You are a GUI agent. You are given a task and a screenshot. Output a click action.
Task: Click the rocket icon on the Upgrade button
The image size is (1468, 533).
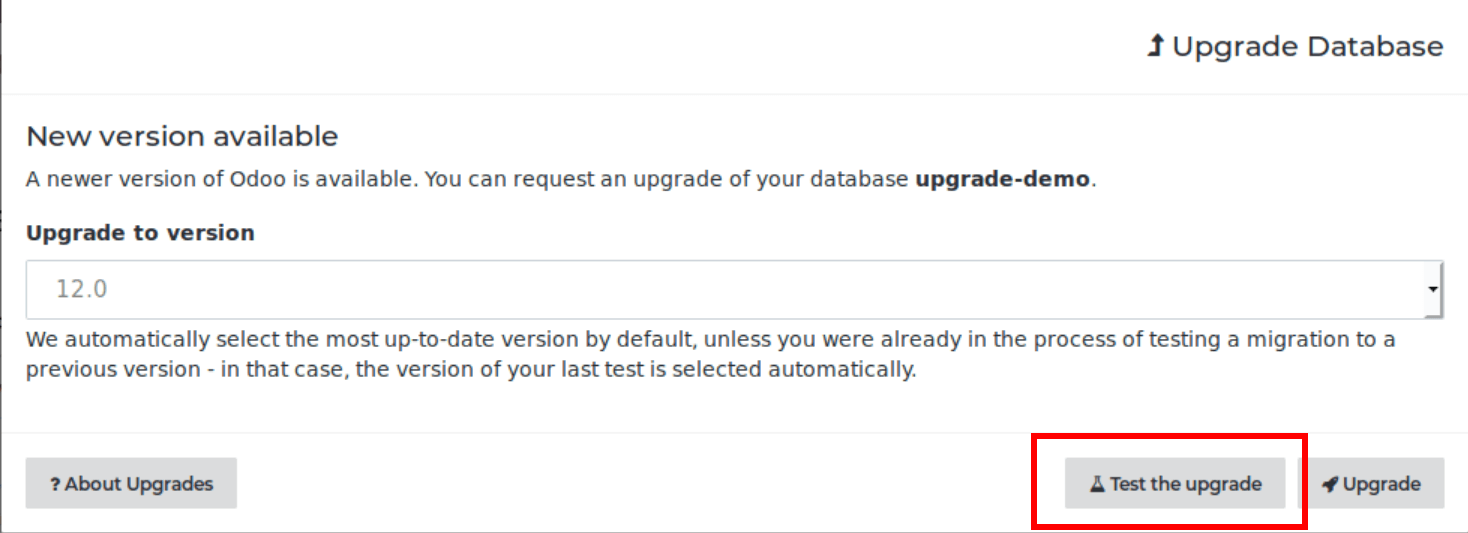[x=1329, y=484]
